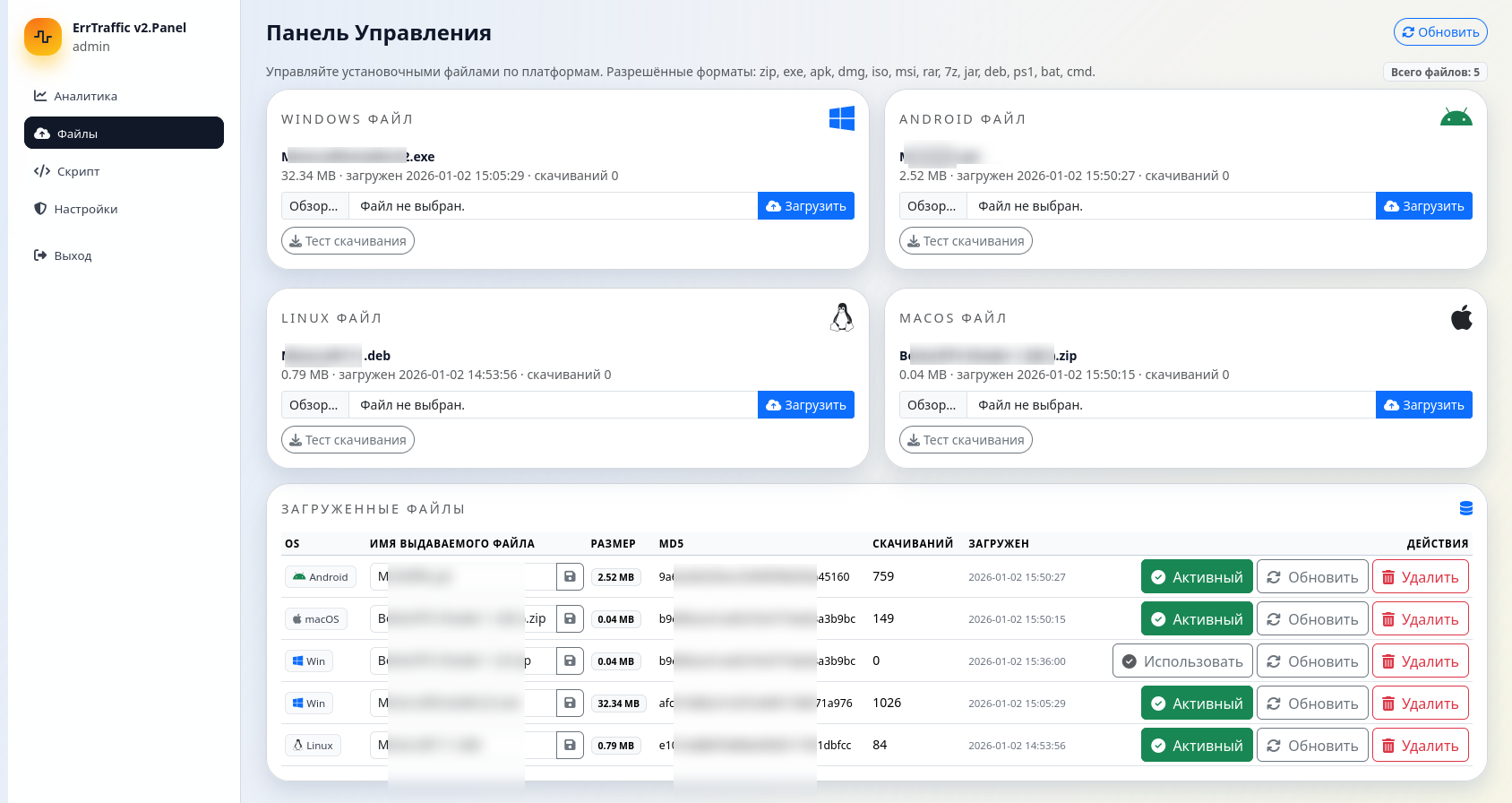The width and height of the screenshot is (1512, 803).
Task: Click Выход to log out
Action: click(124, 255)
